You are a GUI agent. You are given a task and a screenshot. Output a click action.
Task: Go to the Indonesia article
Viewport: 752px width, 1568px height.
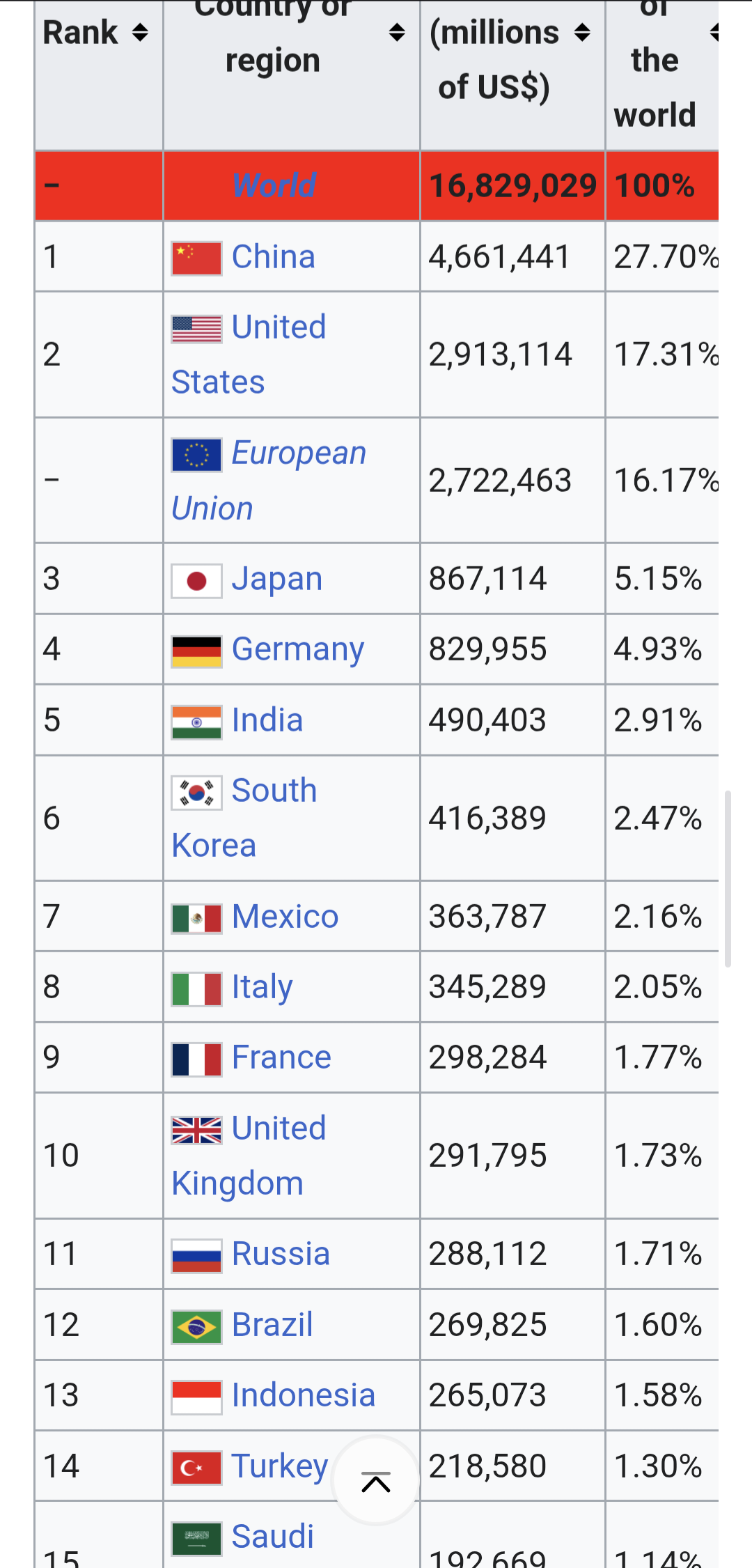303,1395
